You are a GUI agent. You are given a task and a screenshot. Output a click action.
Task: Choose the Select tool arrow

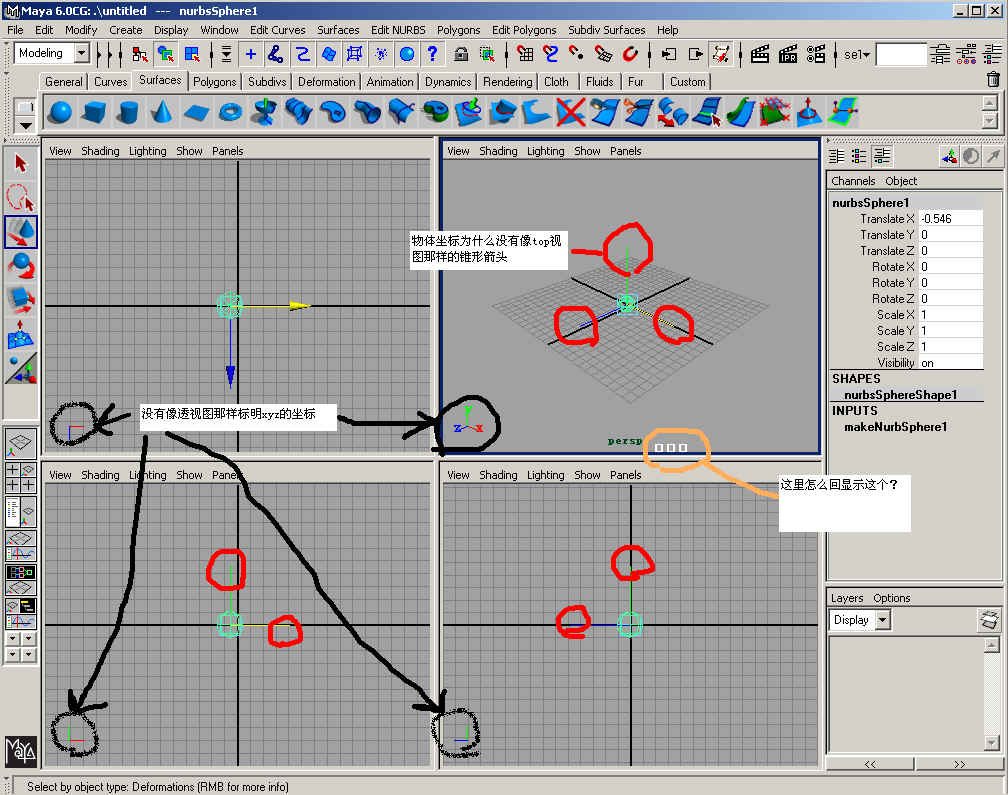(x=21, y=163)
